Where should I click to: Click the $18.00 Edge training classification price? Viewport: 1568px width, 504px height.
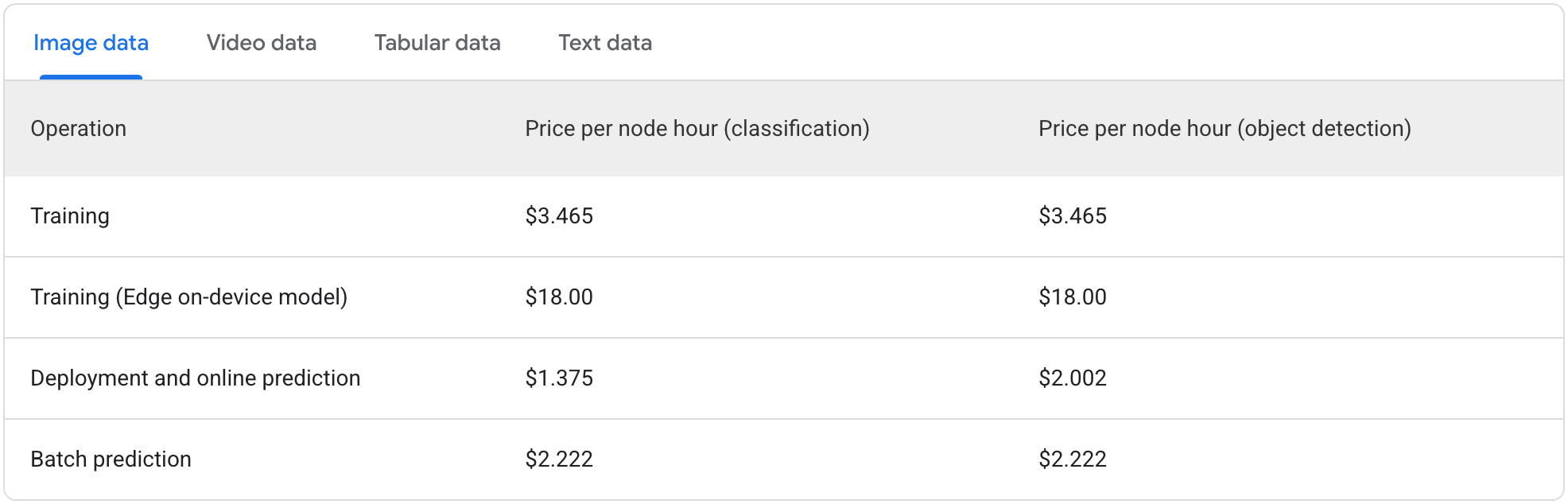(557, 297)
